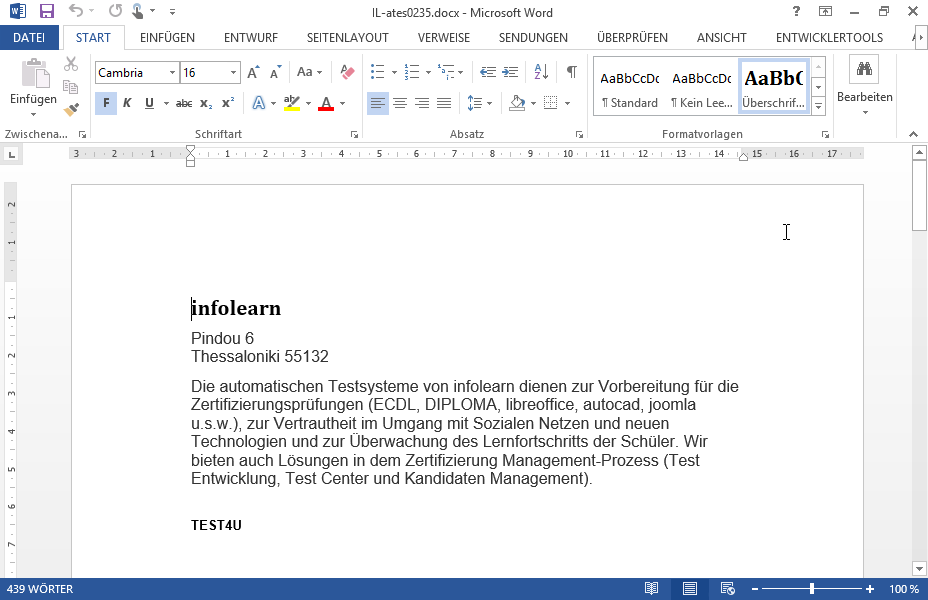The height and width of the screenshot is (600, 928).
Task: Decrease font size with small A icon
Action: tap(275, 73)
